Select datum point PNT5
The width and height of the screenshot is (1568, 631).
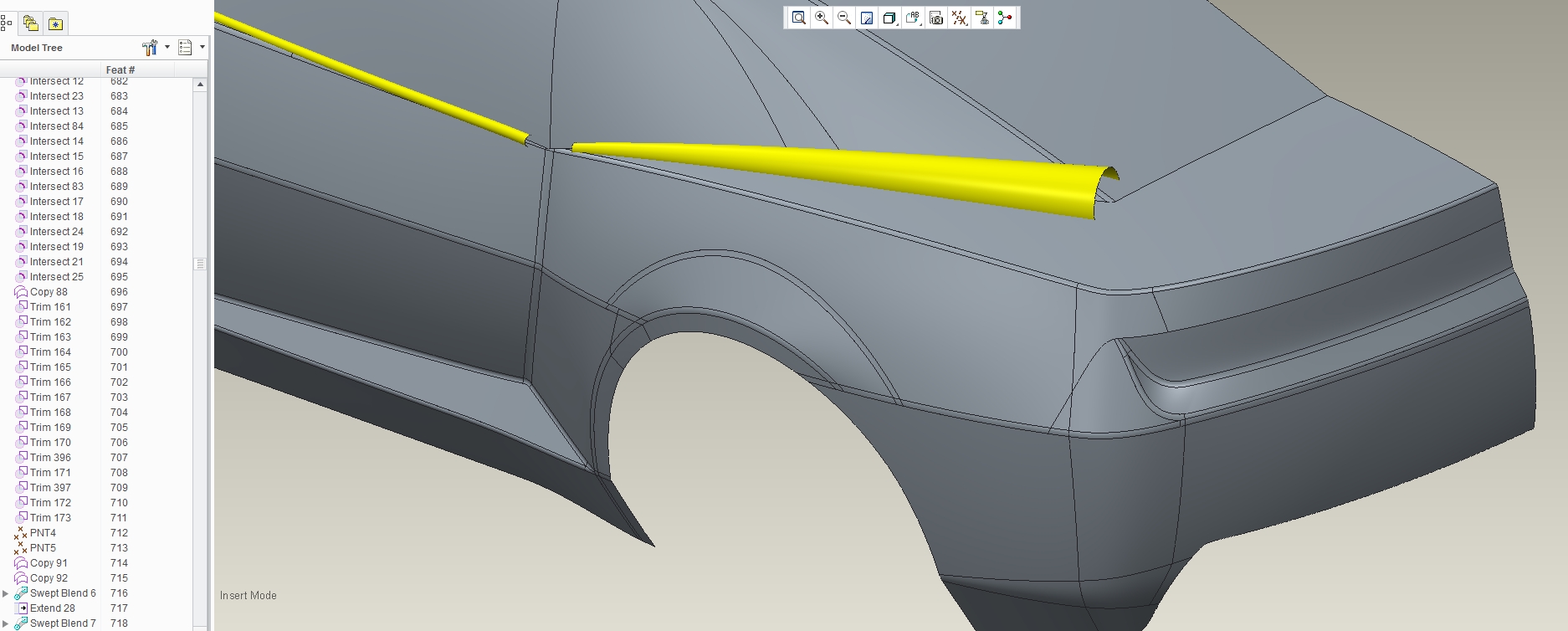(43, 548)
